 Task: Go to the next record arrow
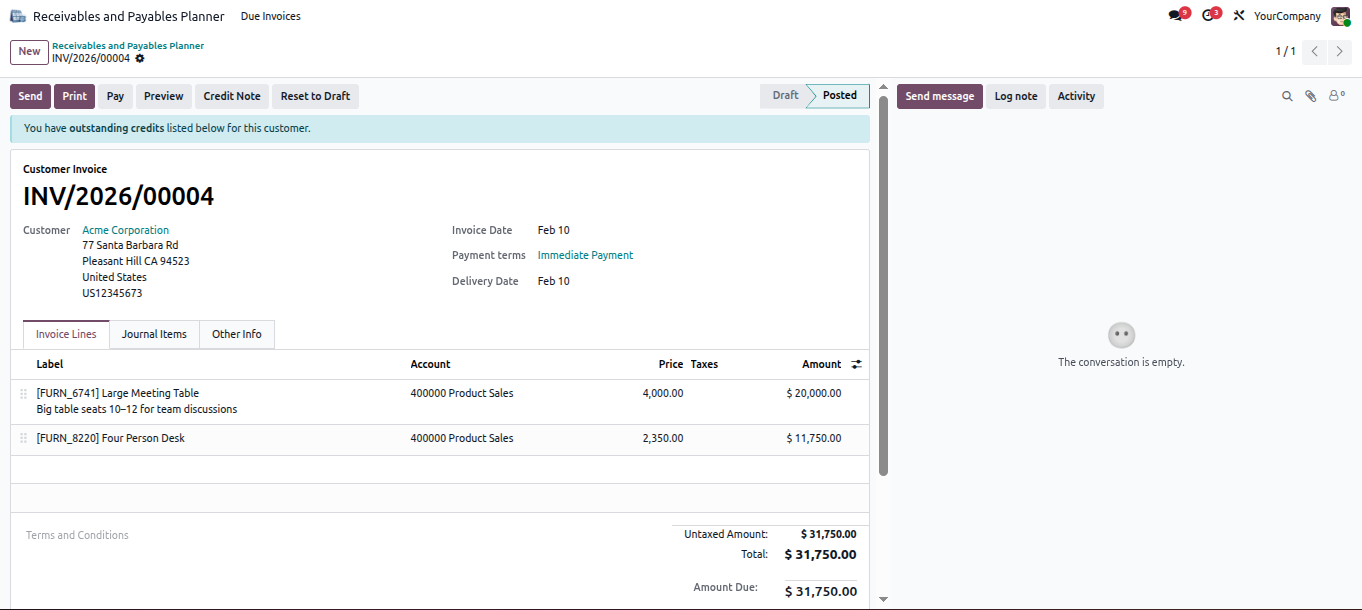pyautogui.click(x=1340, y=51)
